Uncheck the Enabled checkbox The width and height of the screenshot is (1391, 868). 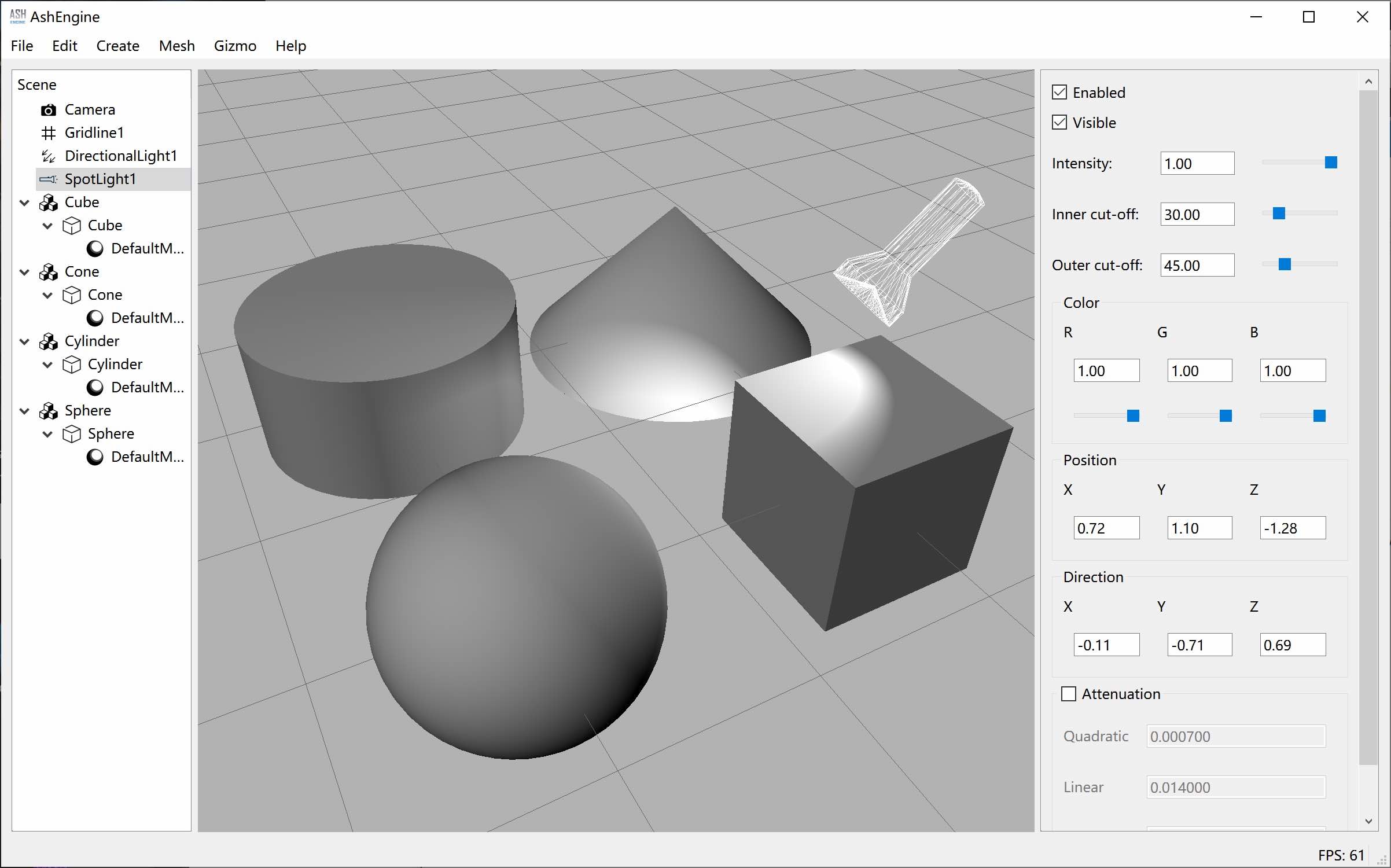(x=1059, y=93)
